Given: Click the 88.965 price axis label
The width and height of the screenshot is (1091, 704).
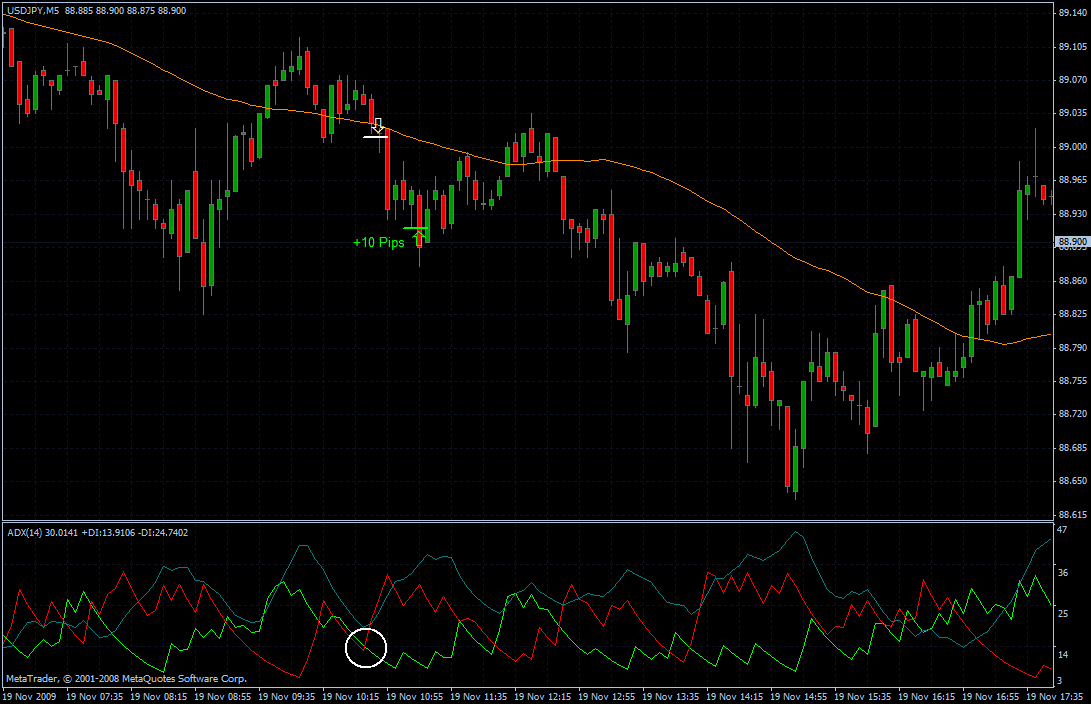Looking at the screenshot, I should 1072,179.
